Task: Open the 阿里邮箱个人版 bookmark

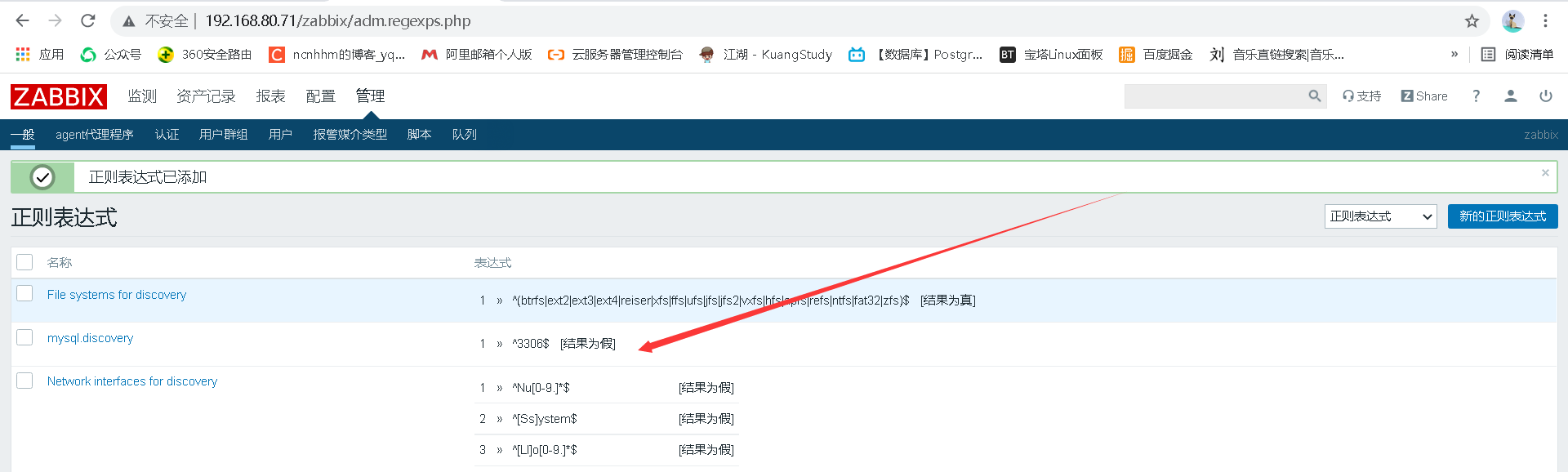Action: click(476, 54)
